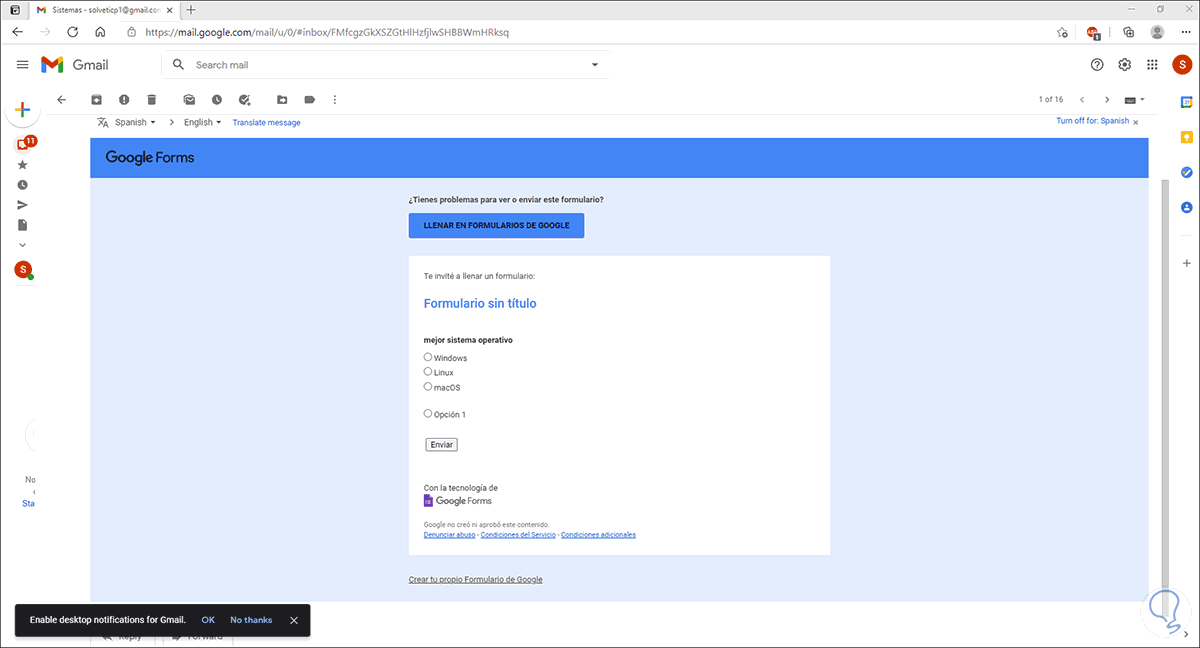Open Denunciar abuso link
1200x648 pixels.
[450, 535]
